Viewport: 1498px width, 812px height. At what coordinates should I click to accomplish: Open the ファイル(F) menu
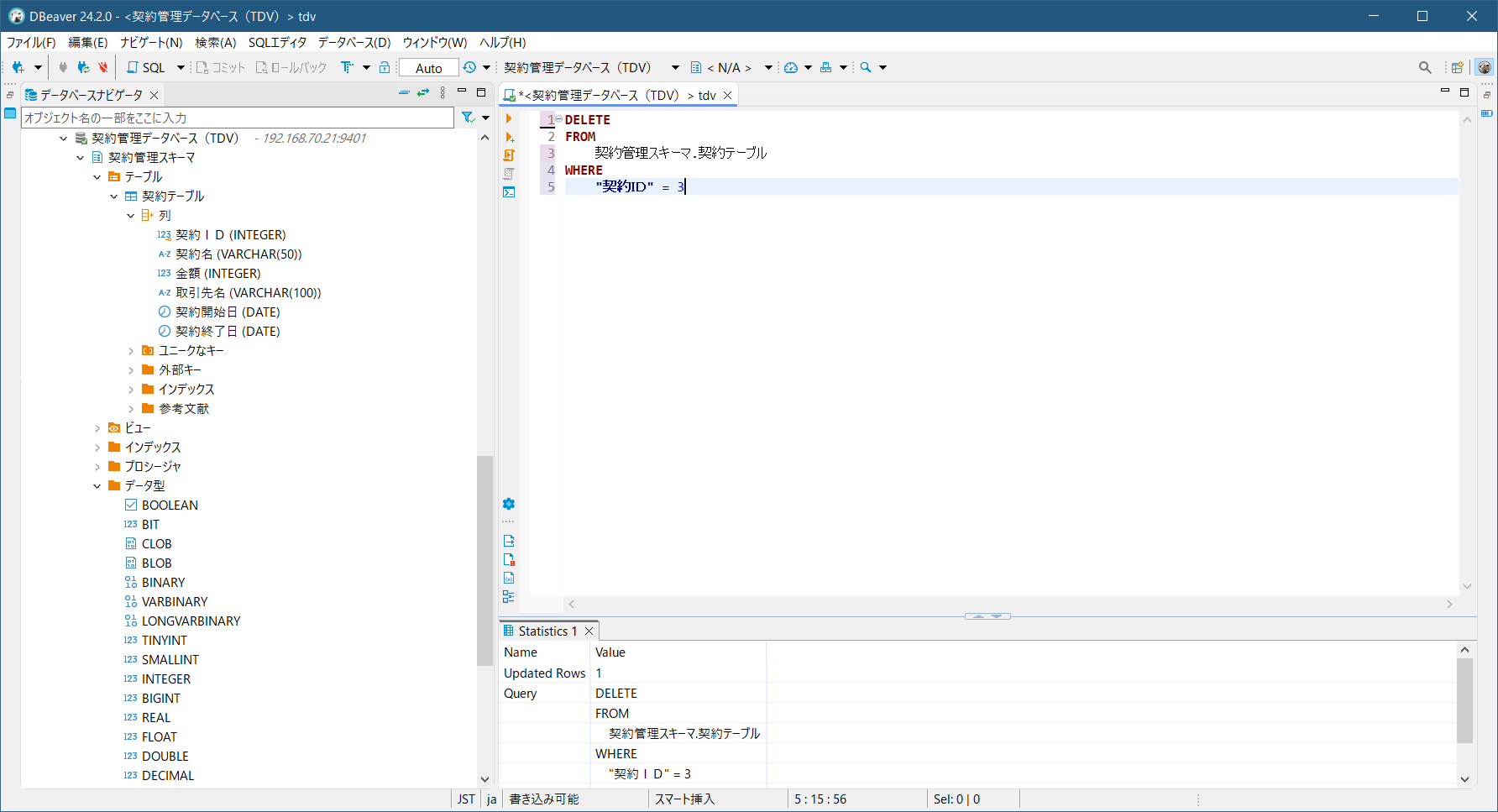tap(31, 42)
